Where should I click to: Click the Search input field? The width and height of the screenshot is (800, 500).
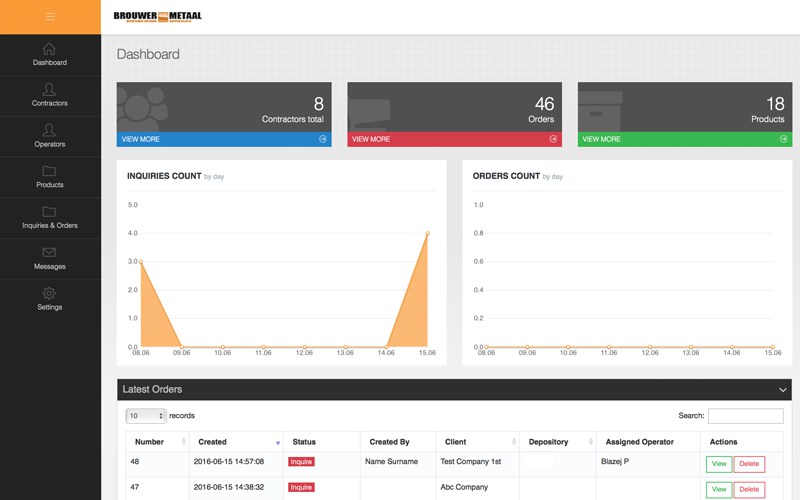pyautogui.click(x=745, y=415)
